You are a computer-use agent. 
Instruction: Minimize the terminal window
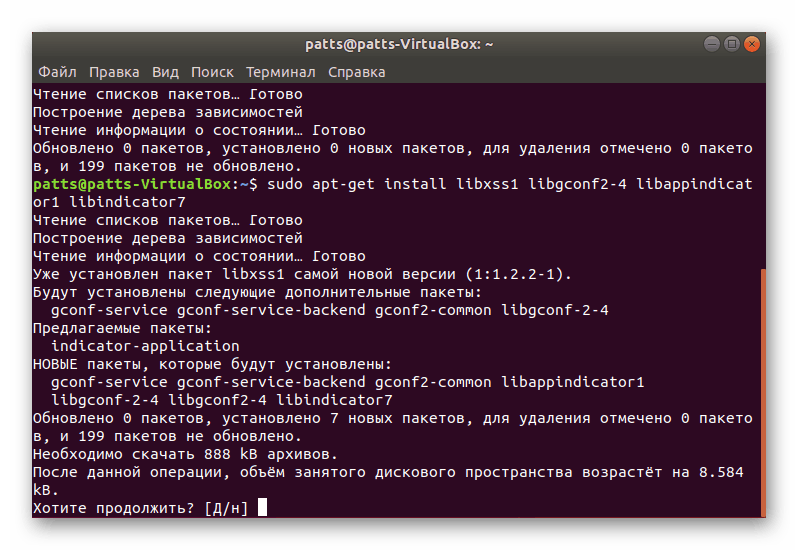[712, 44]
